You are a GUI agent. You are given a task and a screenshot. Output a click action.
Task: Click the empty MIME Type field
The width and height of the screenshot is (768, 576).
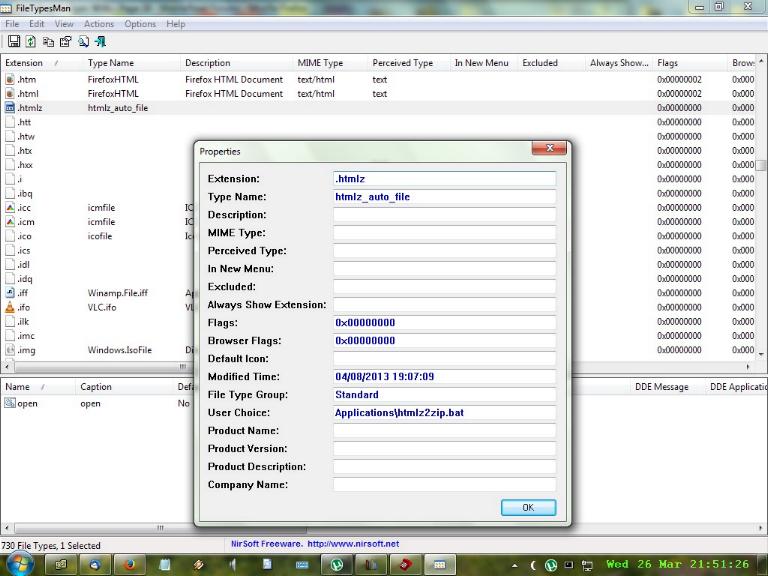point(444,233)
